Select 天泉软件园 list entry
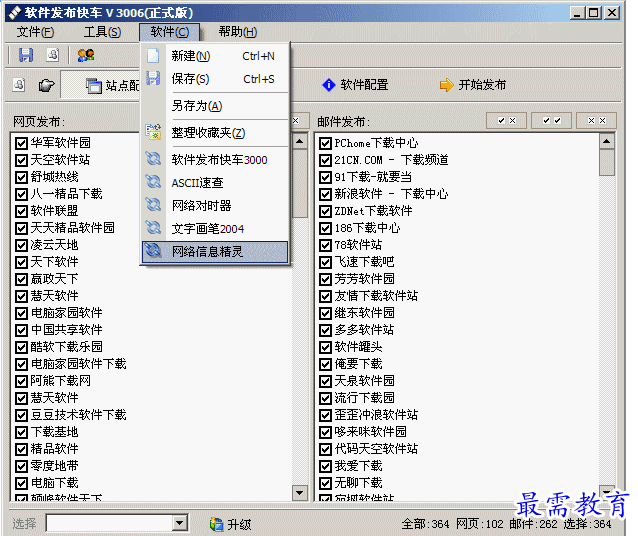638x536 pixels. pyautogui.click(x=364, y=381)
